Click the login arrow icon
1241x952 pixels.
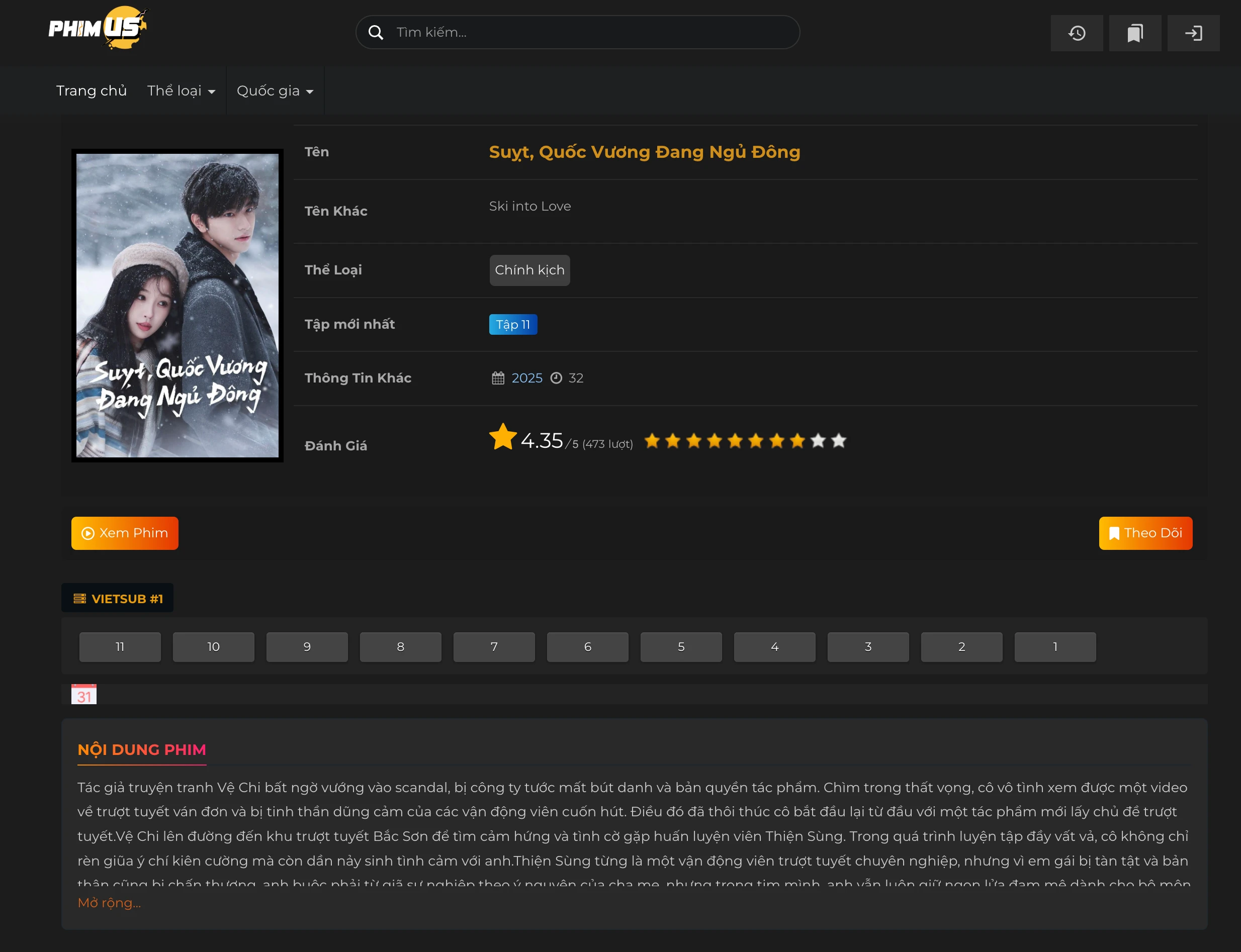click(x=1194, y=33)
